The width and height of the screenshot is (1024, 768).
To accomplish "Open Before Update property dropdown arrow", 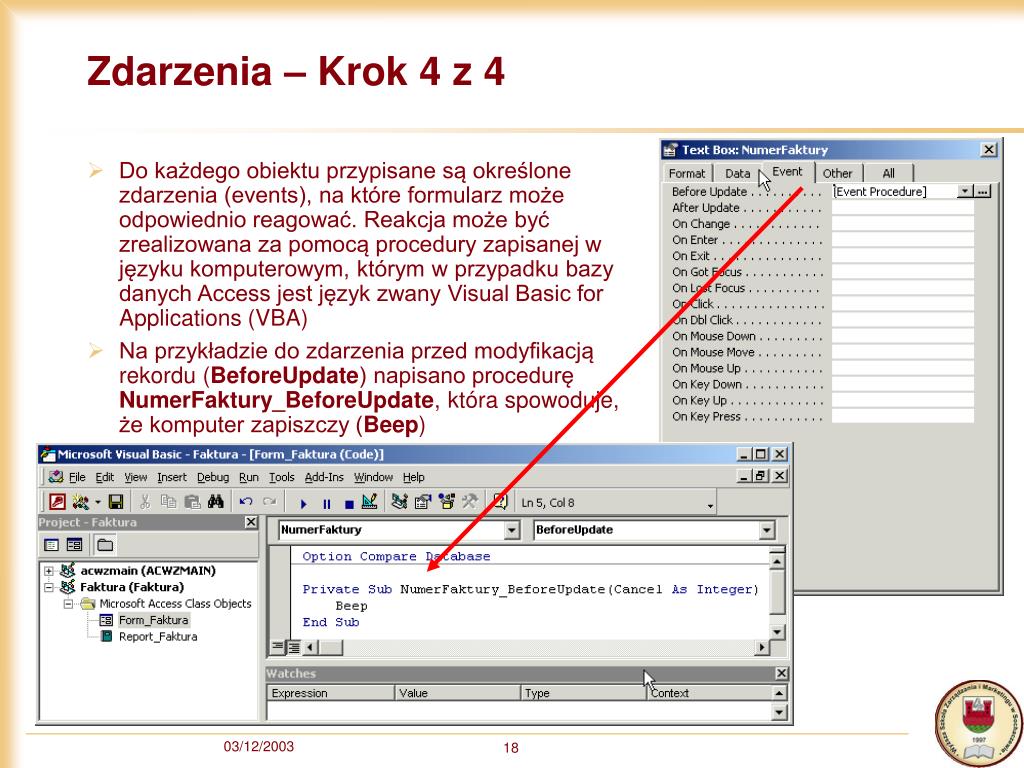I will [x=965, y=191].
